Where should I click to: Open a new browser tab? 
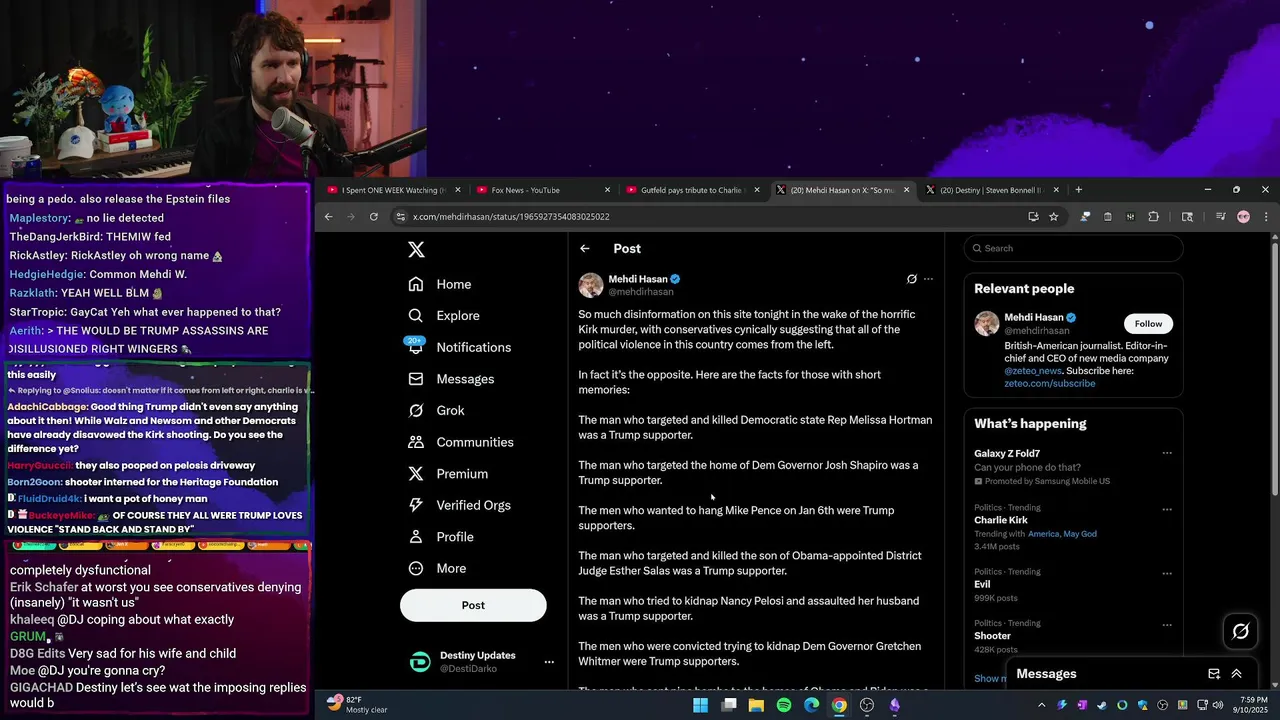[x=1078, y=190]
